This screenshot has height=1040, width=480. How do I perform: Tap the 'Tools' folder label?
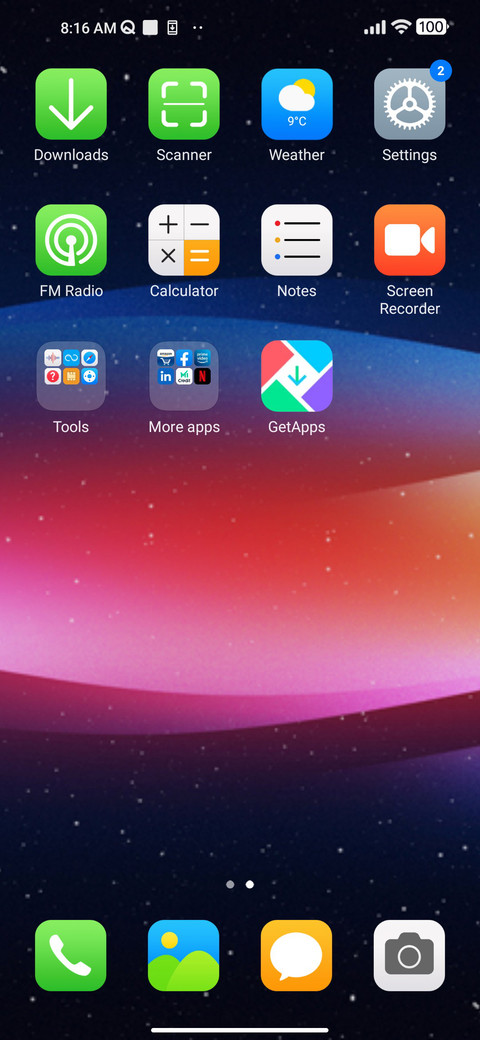(71, 426)
